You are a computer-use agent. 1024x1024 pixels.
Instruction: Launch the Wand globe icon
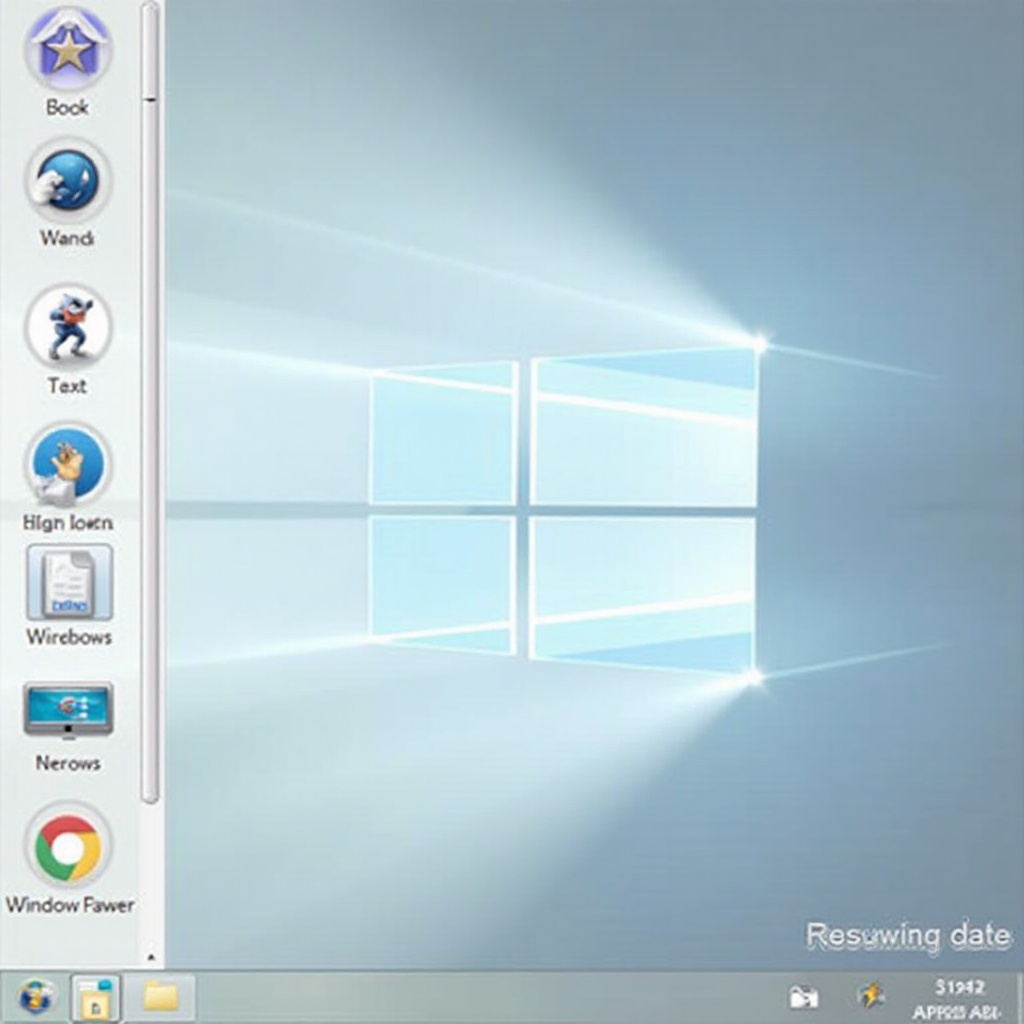click(x=68, y=181)
